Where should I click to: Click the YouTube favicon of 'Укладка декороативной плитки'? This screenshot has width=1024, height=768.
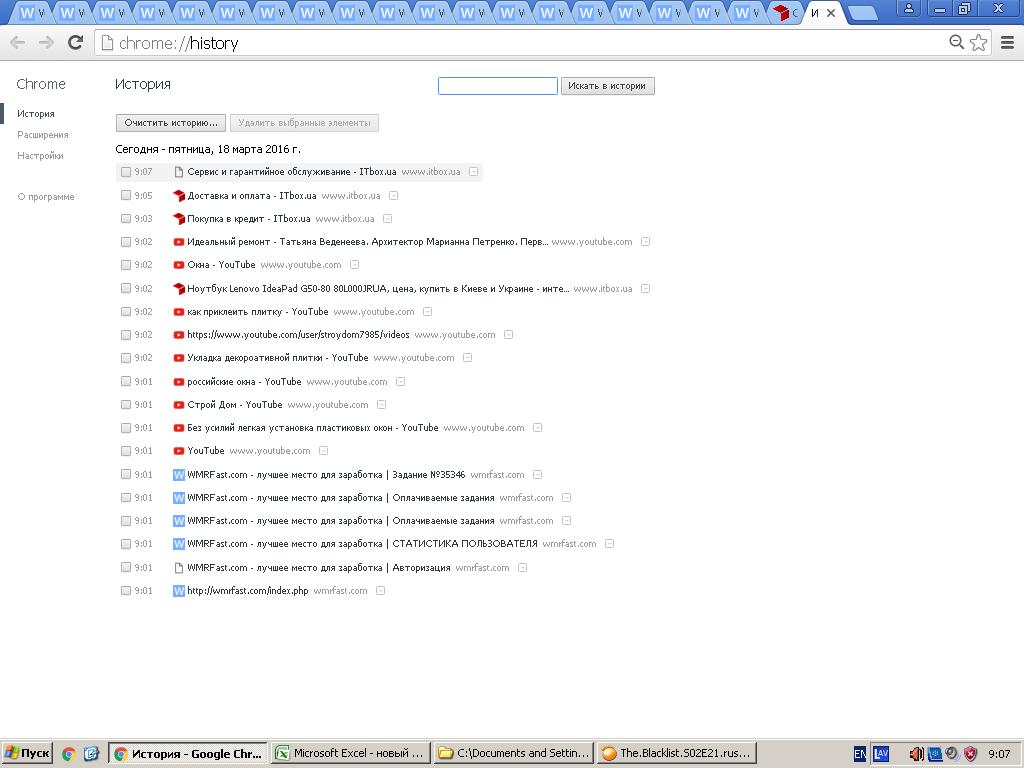pyautogui.click(x=179, y=358)
